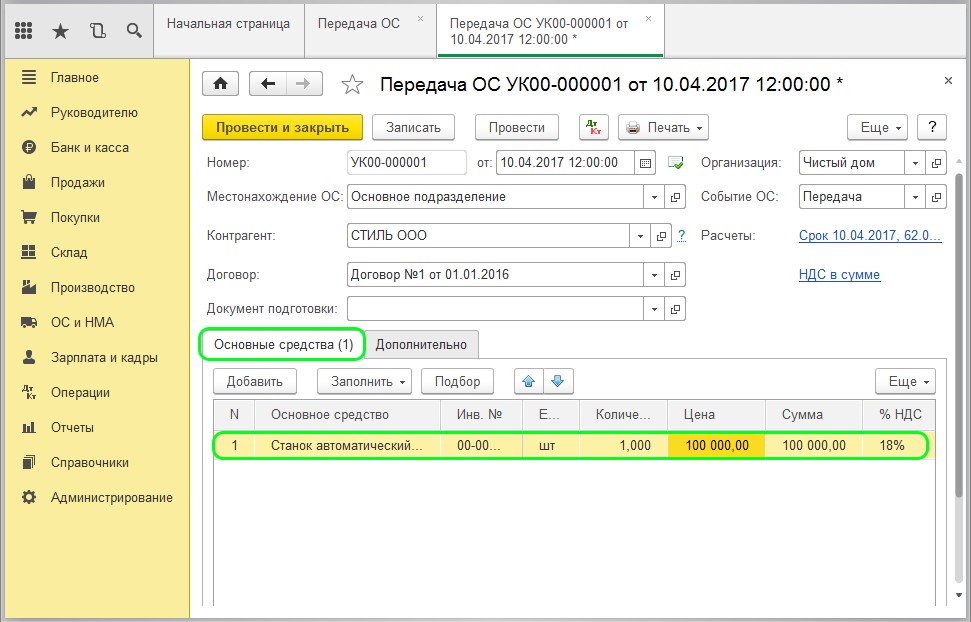Open the НДС в сумме link
This screenshot has height=622, width=971.
pyautogui.click(x=839, y=274)
